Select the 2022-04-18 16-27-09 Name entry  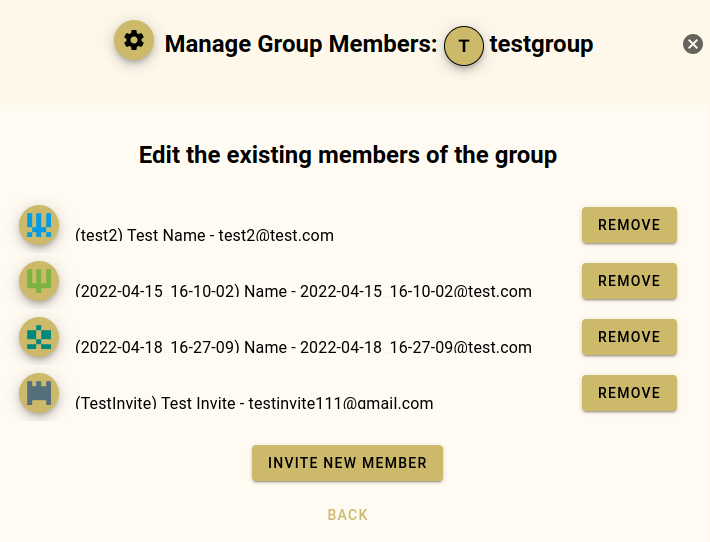[x=303, y=348]
